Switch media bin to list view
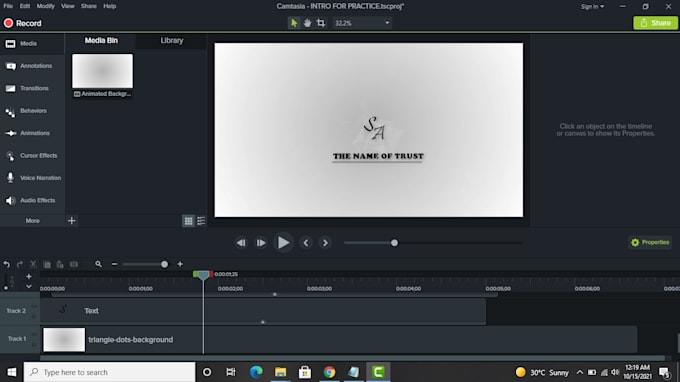Image resolution: width=680 pixels, height=382 pixels. click(201, 221)
